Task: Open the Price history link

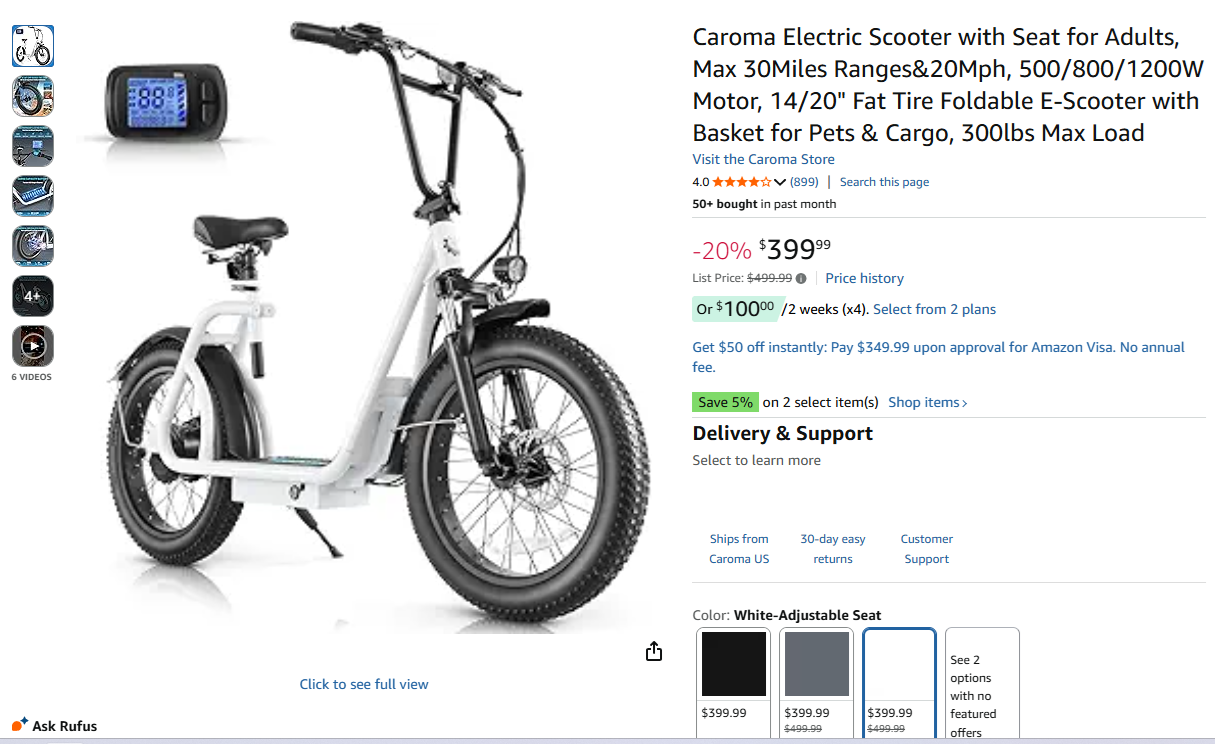Action: pyautogui.click(x=864, y=279)
